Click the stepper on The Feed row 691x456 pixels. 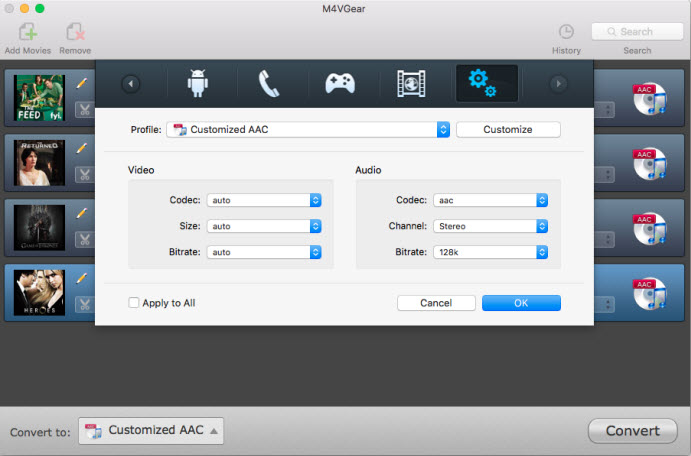pyautogui.click(x=607, y=110)
